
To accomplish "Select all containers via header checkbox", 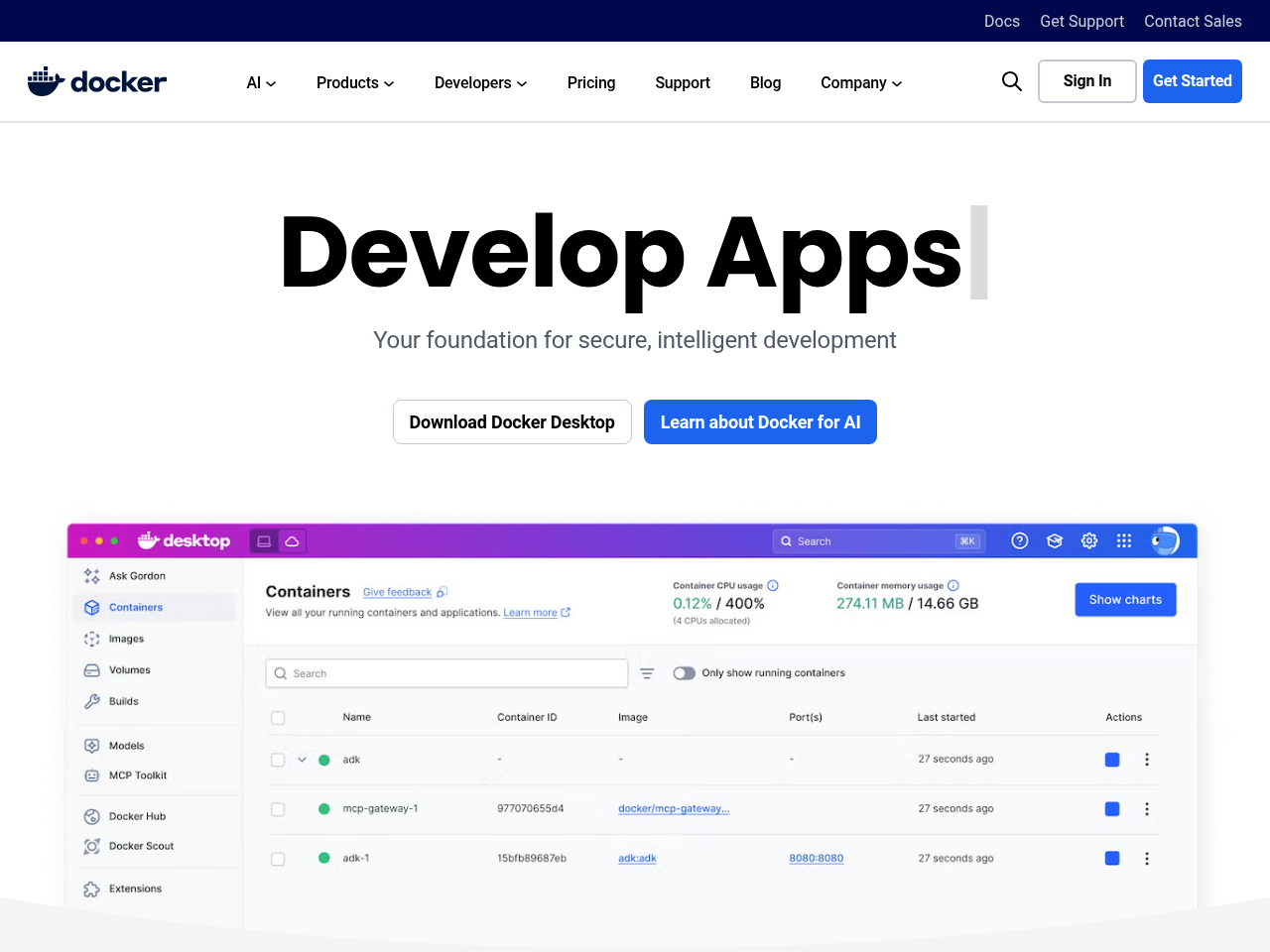I will point(278,717).
